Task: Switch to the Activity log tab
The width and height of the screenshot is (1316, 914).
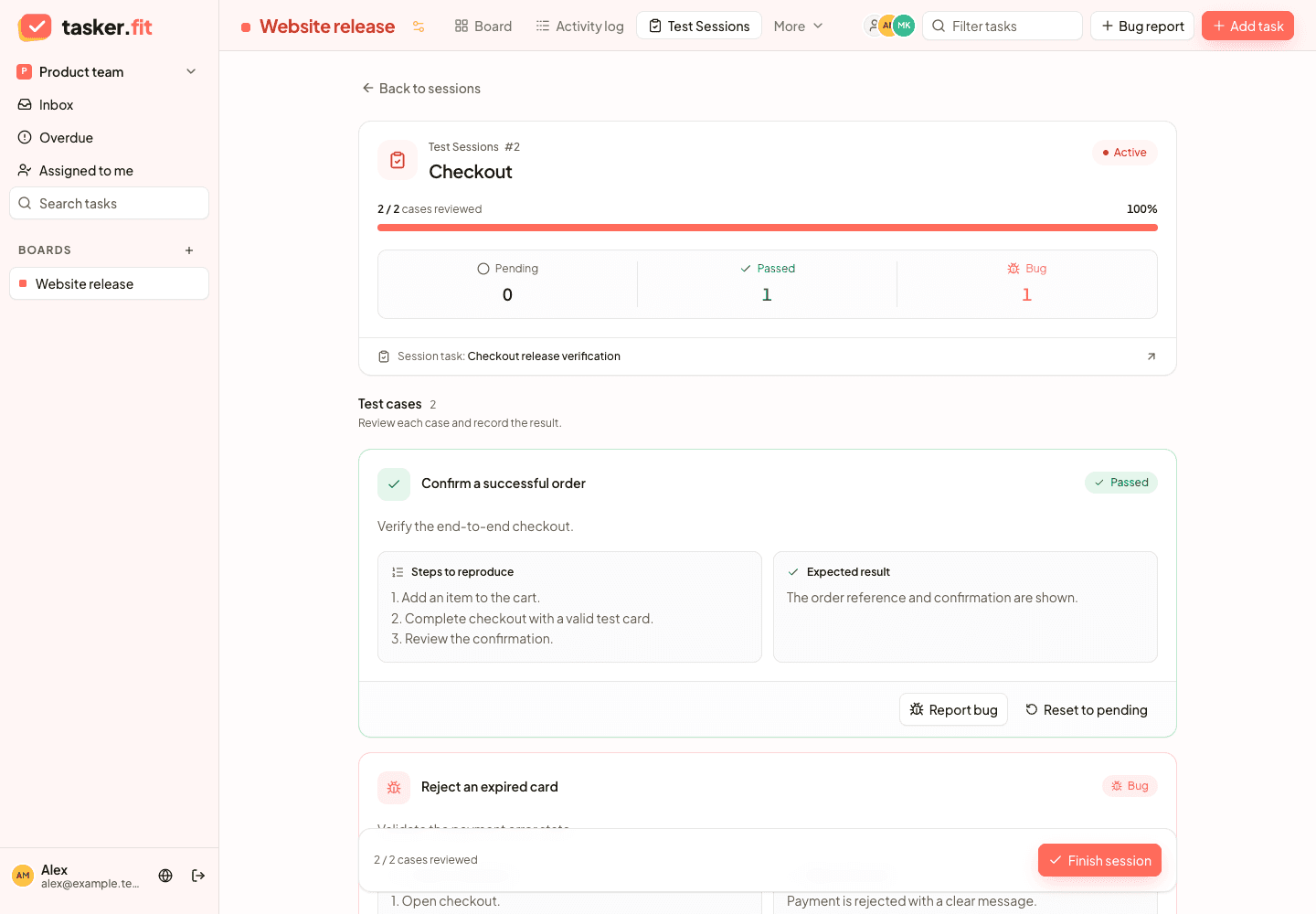Action: point(579,27)
